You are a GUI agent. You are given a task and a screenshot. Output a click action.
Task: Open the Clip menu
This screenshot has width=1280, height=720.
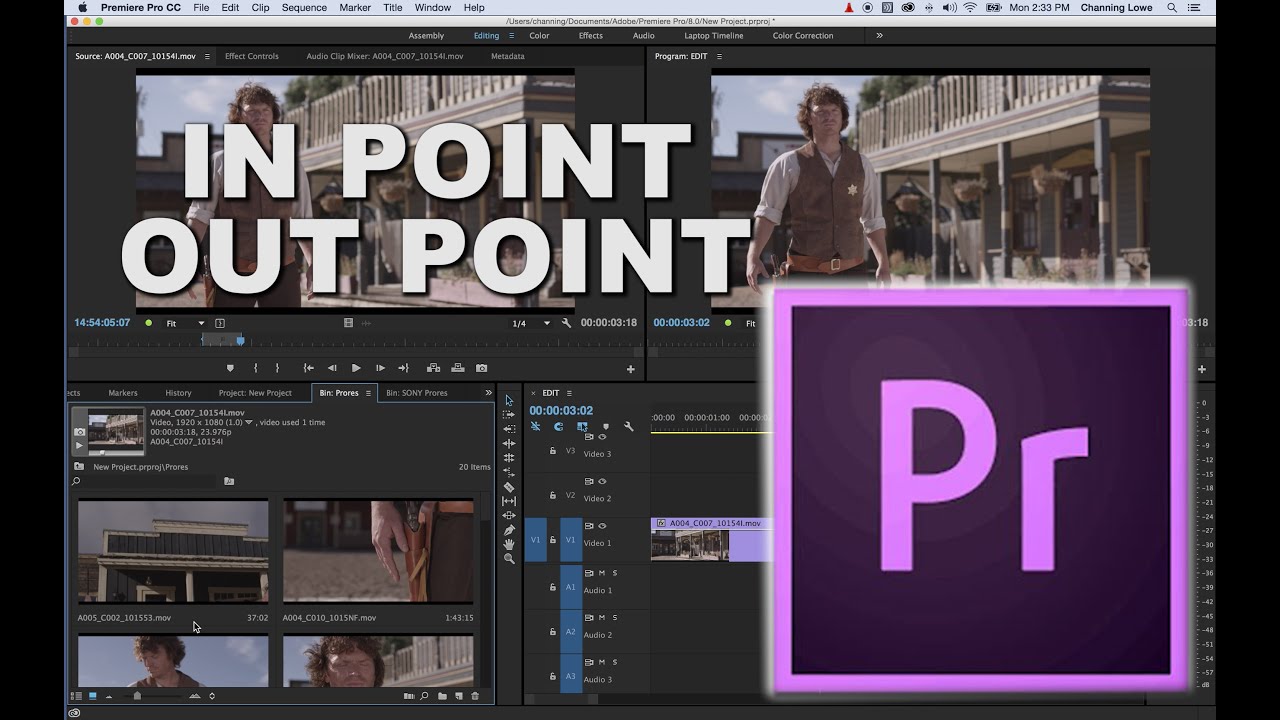point(260,7)
